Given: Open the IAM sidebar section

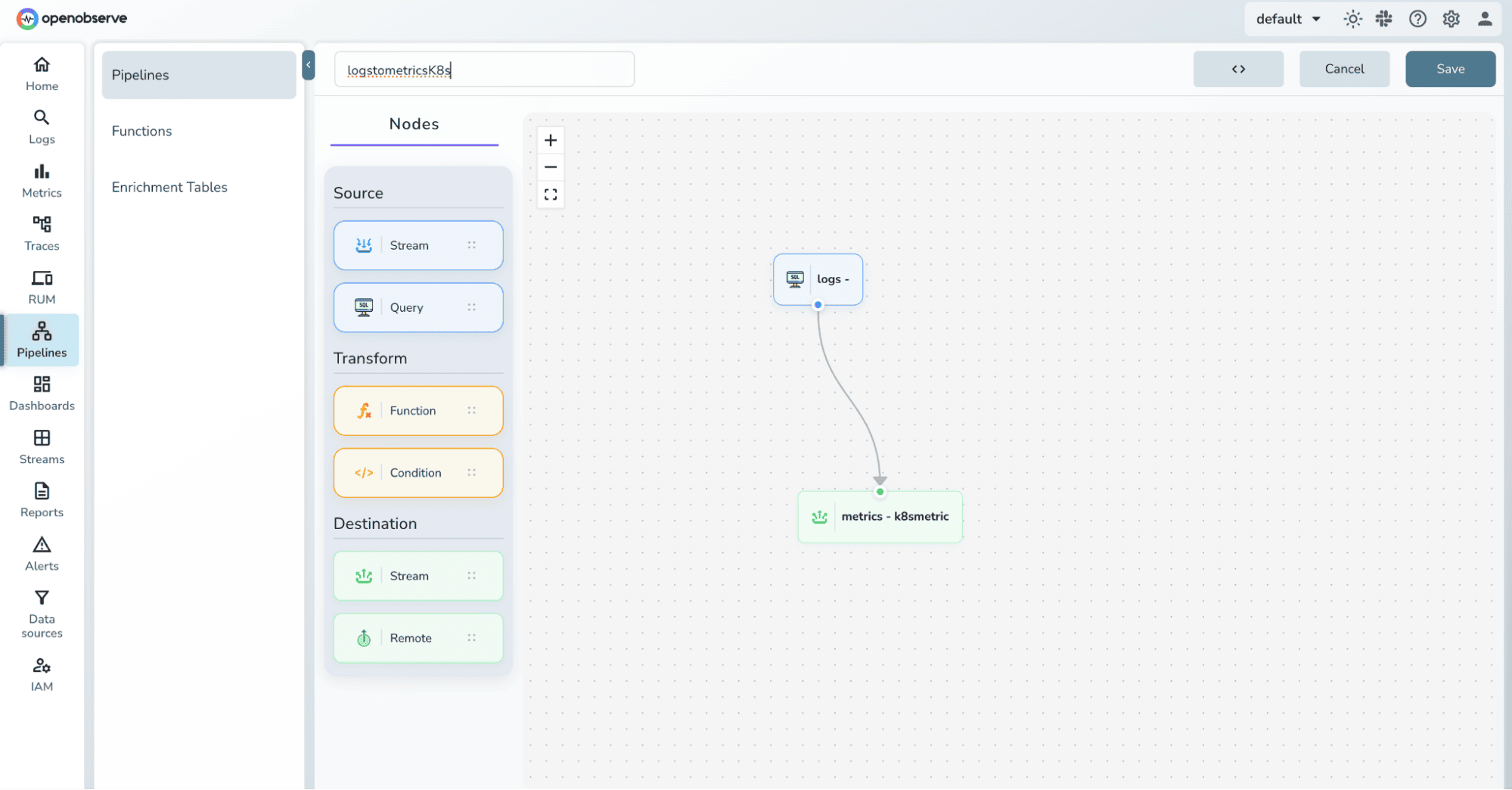Looking at the screenshot, I should [x=42, y=673].
